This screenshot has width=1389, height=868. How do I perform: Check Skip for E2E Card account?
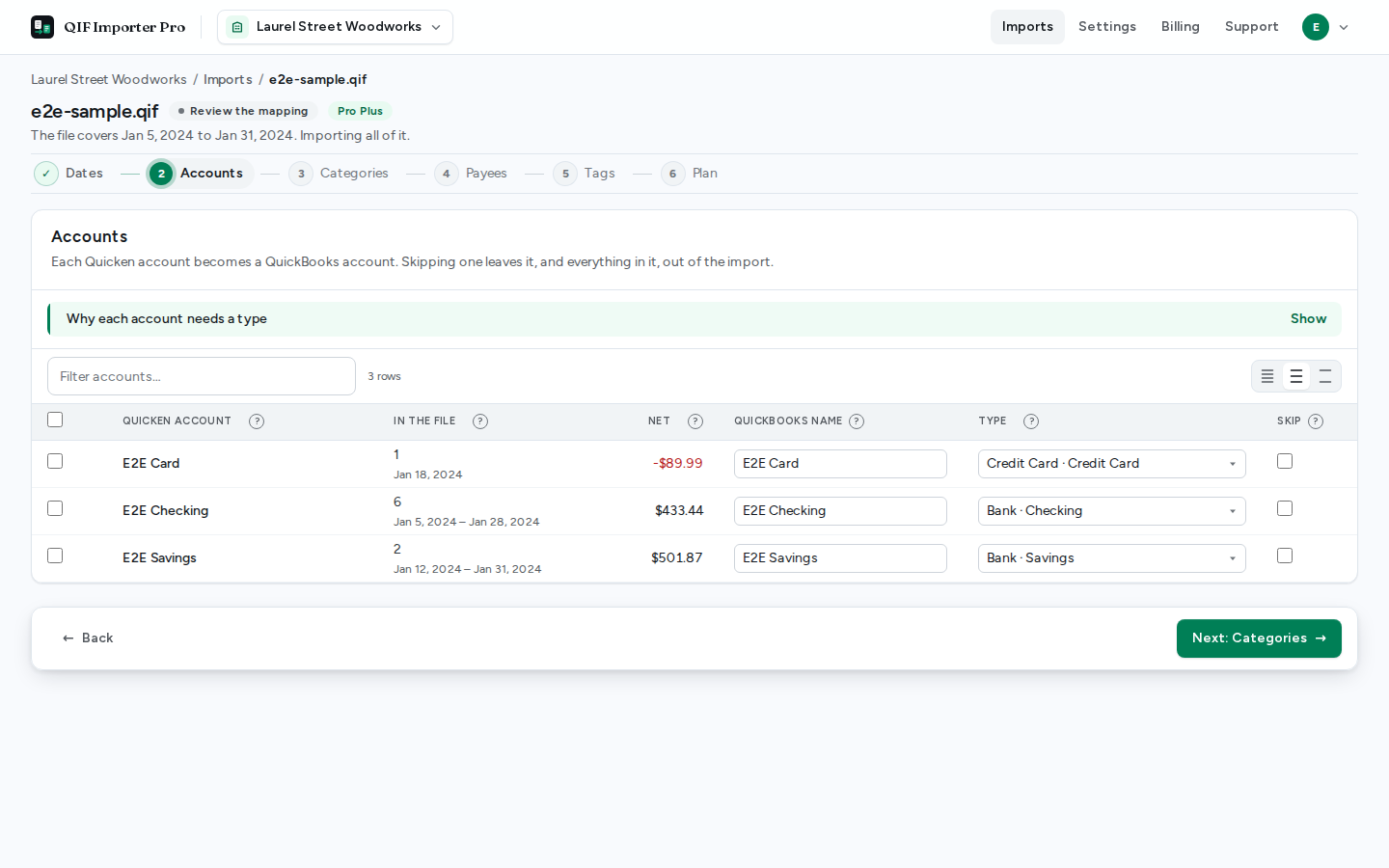click(1285, 461)
